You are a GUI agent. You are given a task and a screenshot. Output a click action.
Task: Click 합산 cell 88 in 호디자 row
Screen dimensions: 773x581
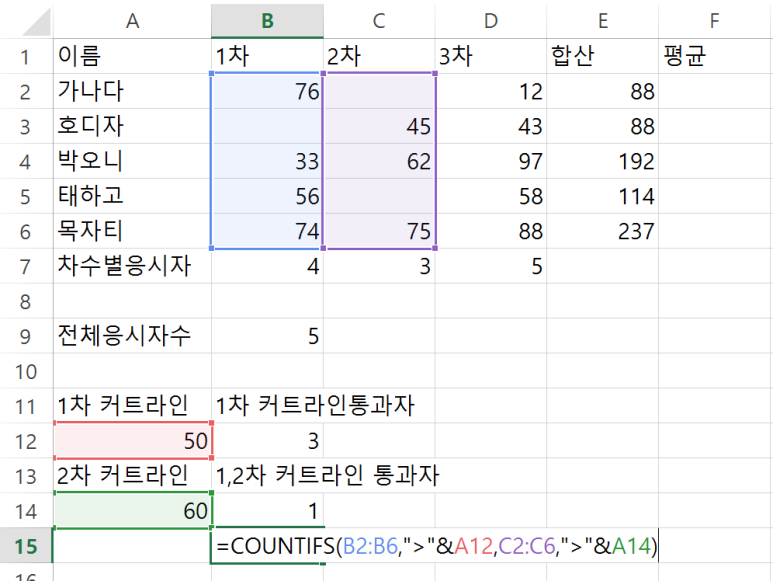tap(602, 127)
